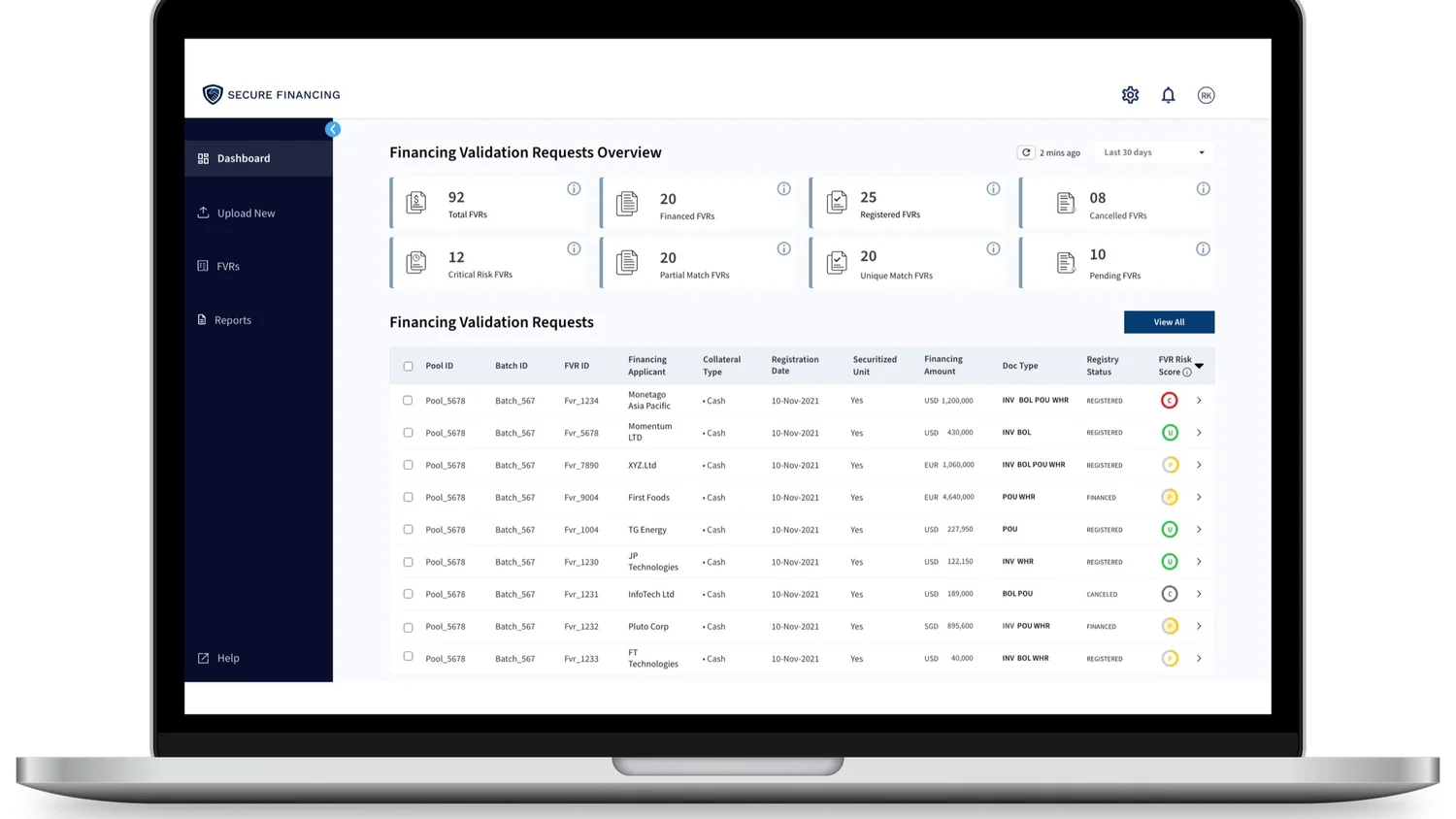Image resolution: width=1456 pixels, height=819 pixels.
Task: Select the Upload New sidebar icon
Action: pos(203,213)
